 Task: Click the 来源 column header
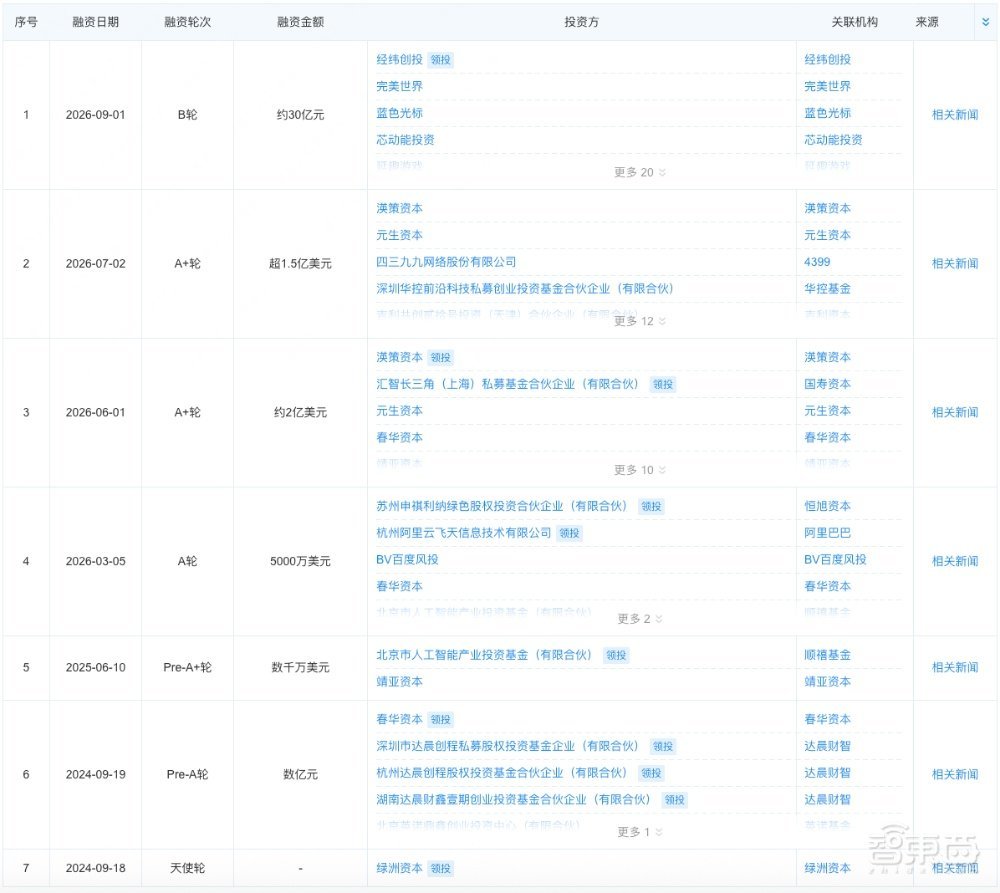(927, 22)
